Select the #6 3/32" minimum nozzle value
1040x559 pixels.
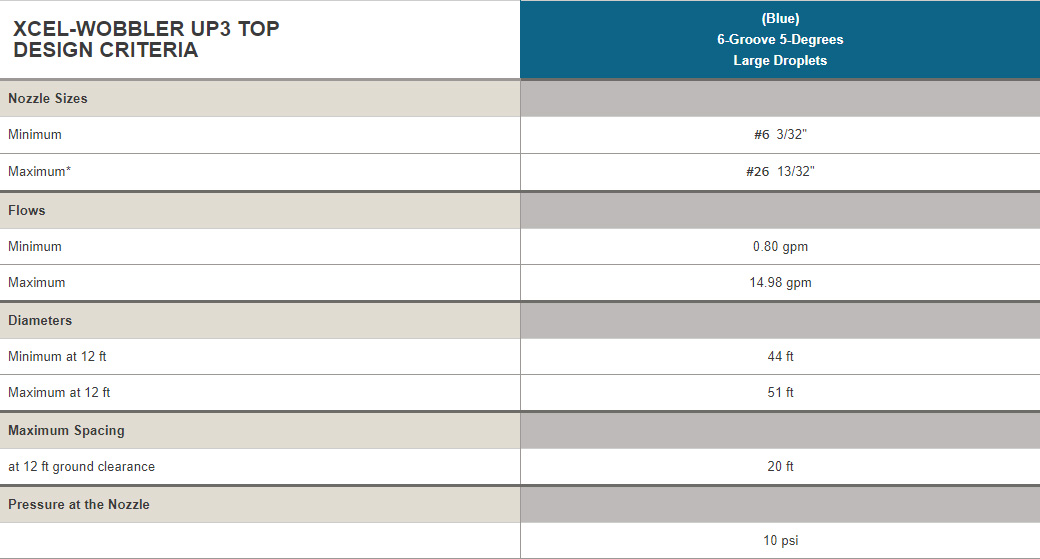[780, 135]
